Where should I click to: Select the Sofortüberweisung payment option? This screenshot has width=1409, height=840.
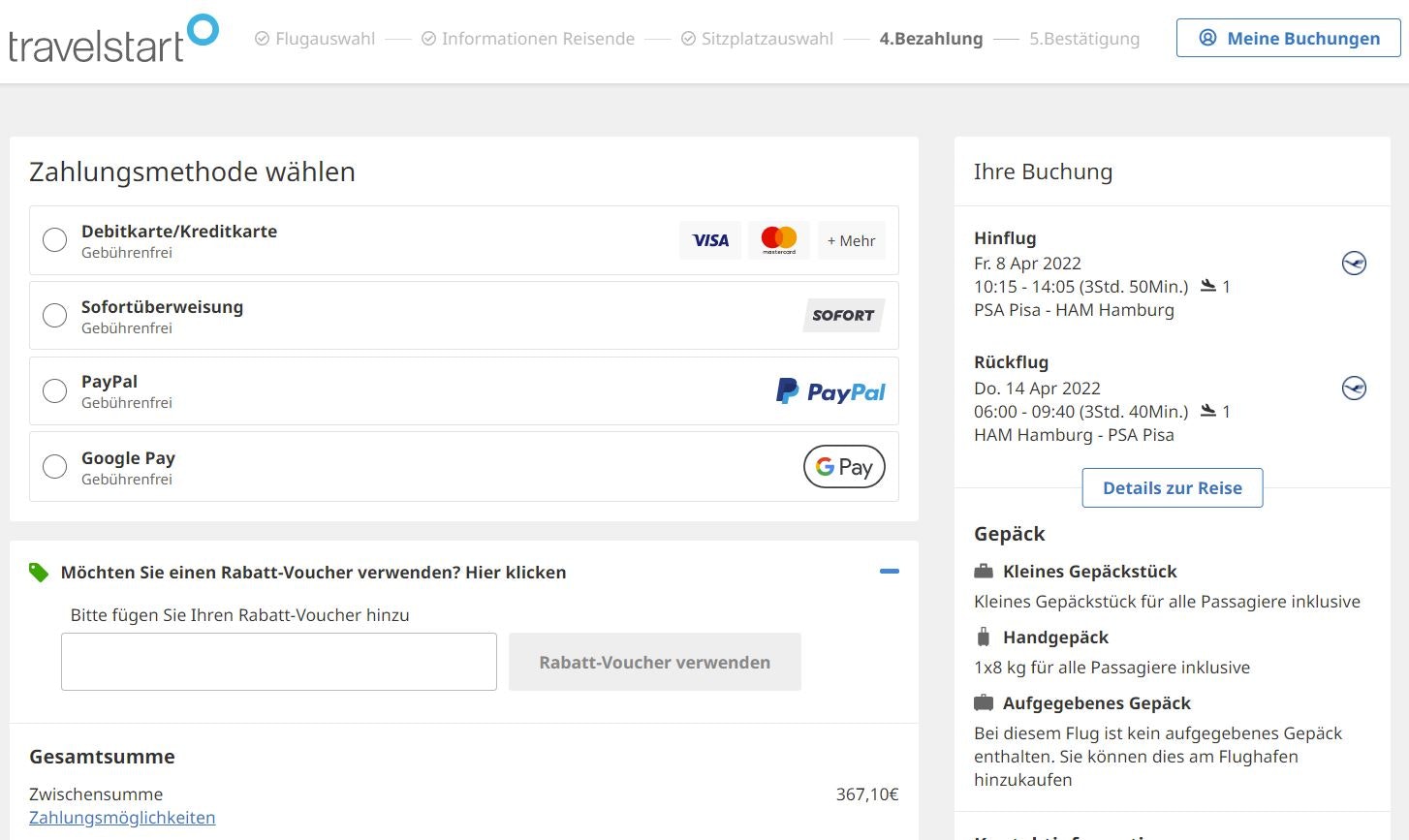pos(54,315)
